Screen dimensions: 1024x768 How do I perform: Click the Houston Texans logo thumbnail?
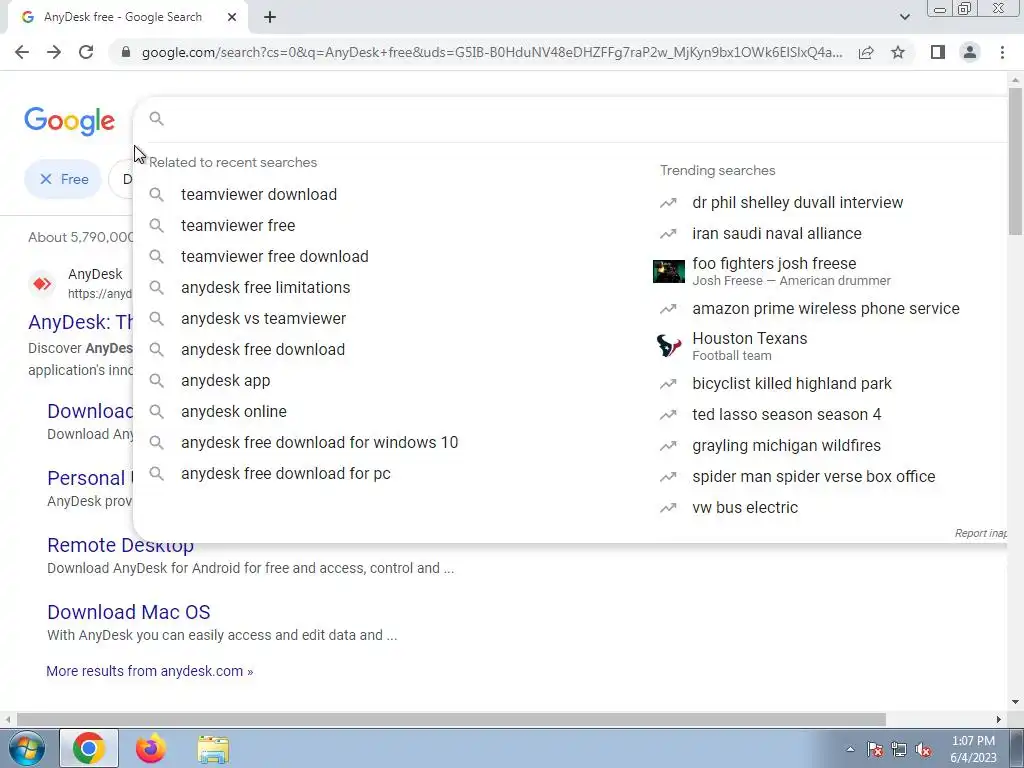coord(669,345)
